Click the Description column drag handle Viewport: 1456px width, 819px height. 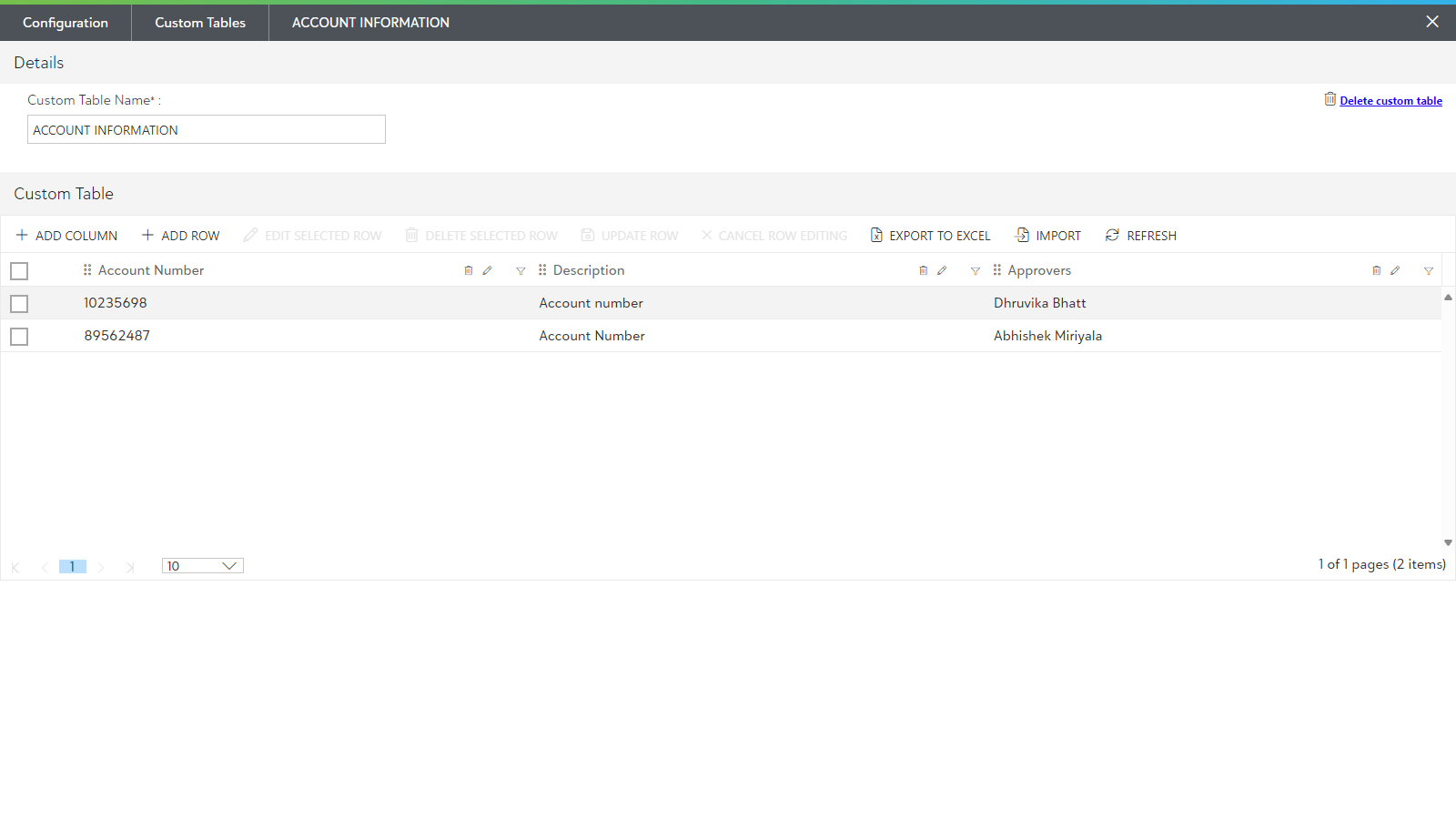point(542,270)
